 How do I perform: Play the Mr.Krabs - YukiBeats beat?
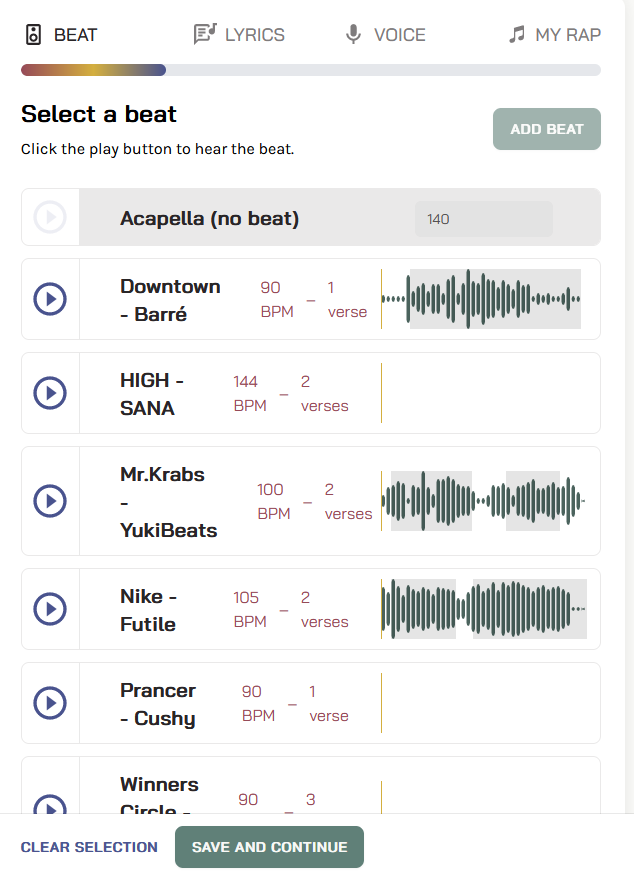50,501
